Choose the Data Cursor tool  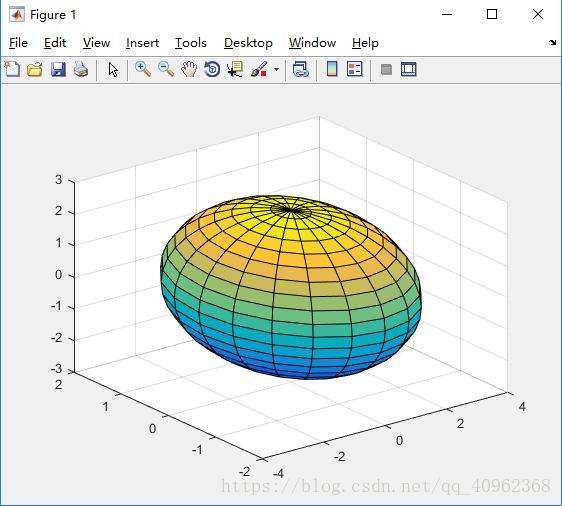pyautogui.click(x=235, y=69)
